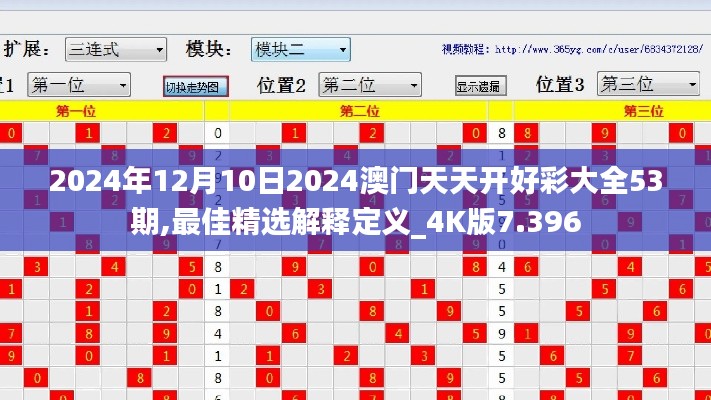Open the 位置1 dropdown set to 第一位
711x400 pixels.
point(78,84)
